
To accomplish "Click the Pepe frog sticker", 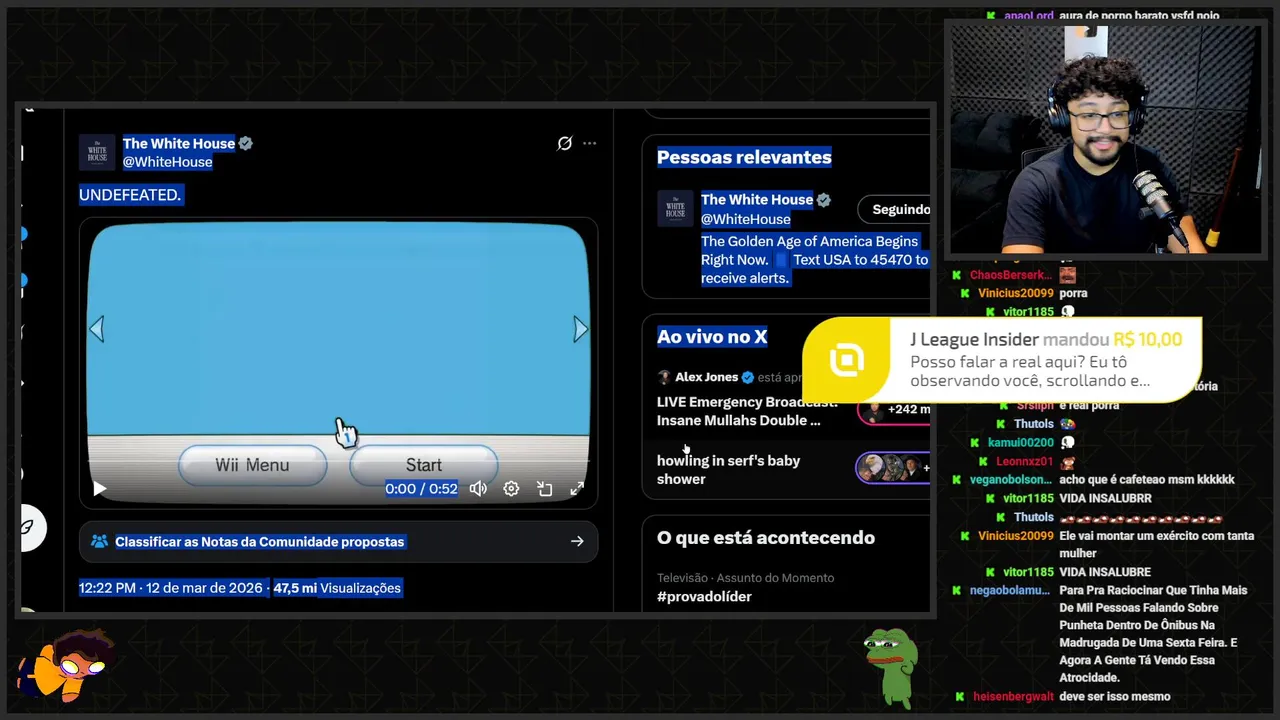I will tap(890, 668).
